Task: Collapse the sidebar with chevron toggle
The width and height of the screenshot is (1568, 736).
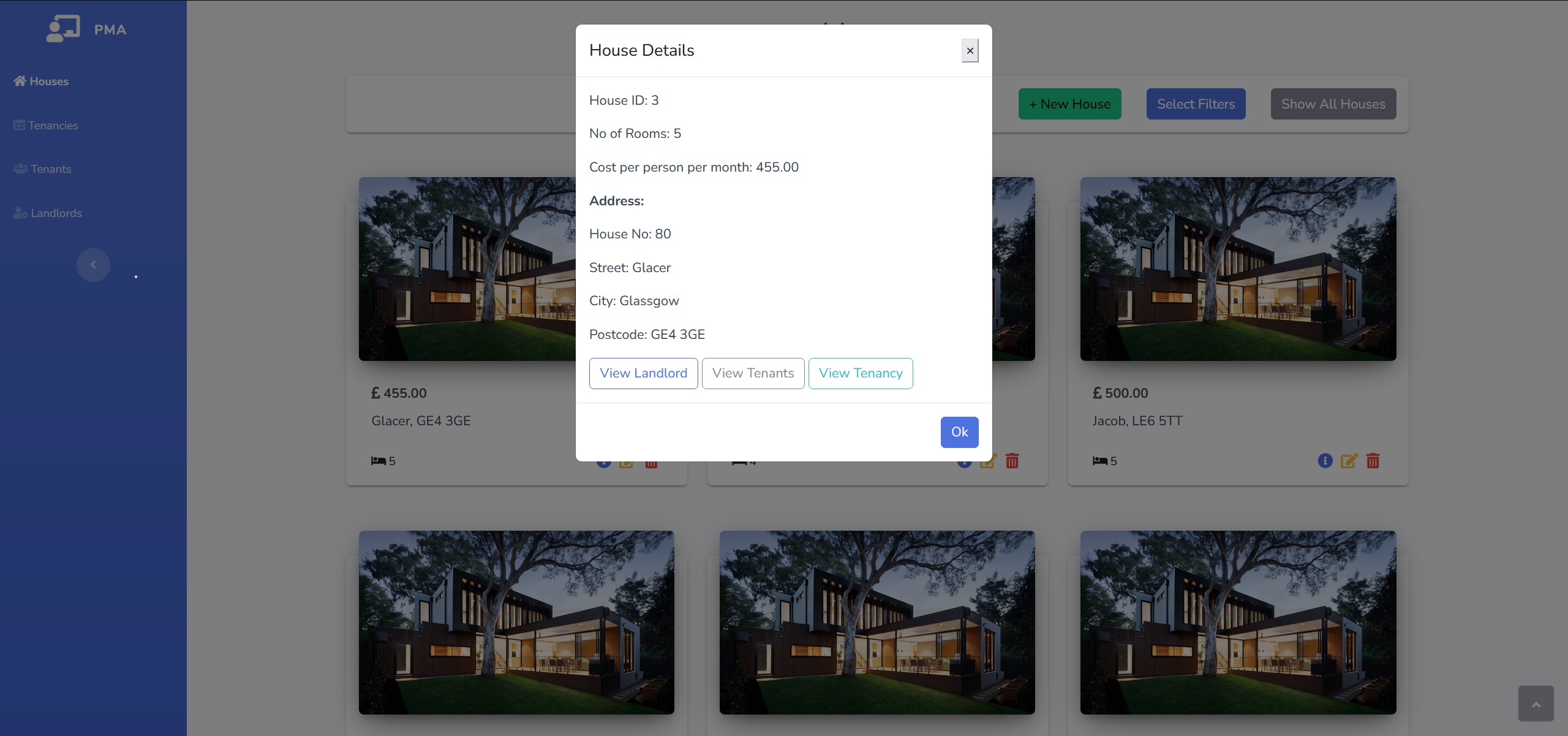Action: (93, 265)
